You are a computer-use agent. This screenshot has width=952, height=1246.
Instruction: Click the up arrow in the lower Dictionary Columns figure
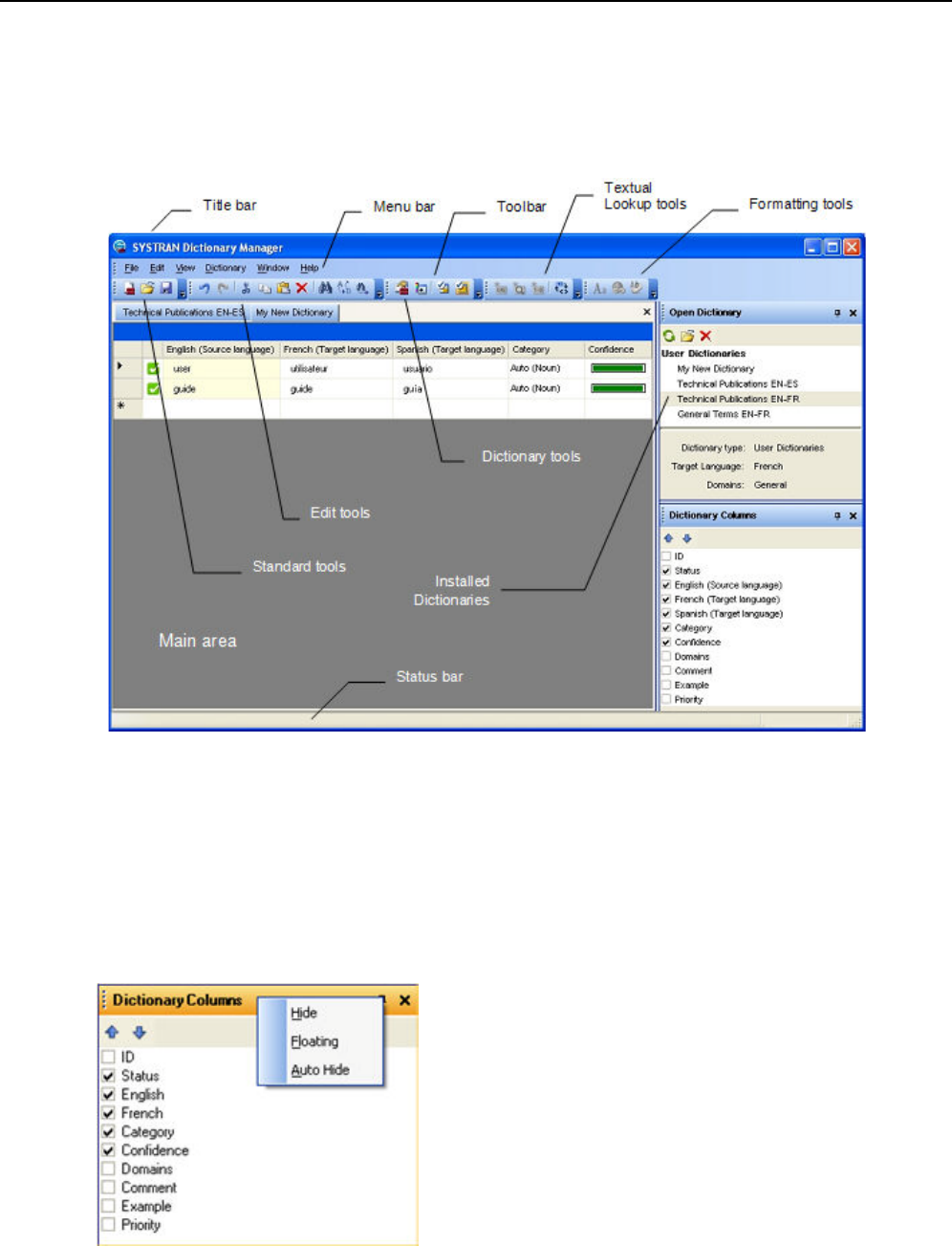112,1033
